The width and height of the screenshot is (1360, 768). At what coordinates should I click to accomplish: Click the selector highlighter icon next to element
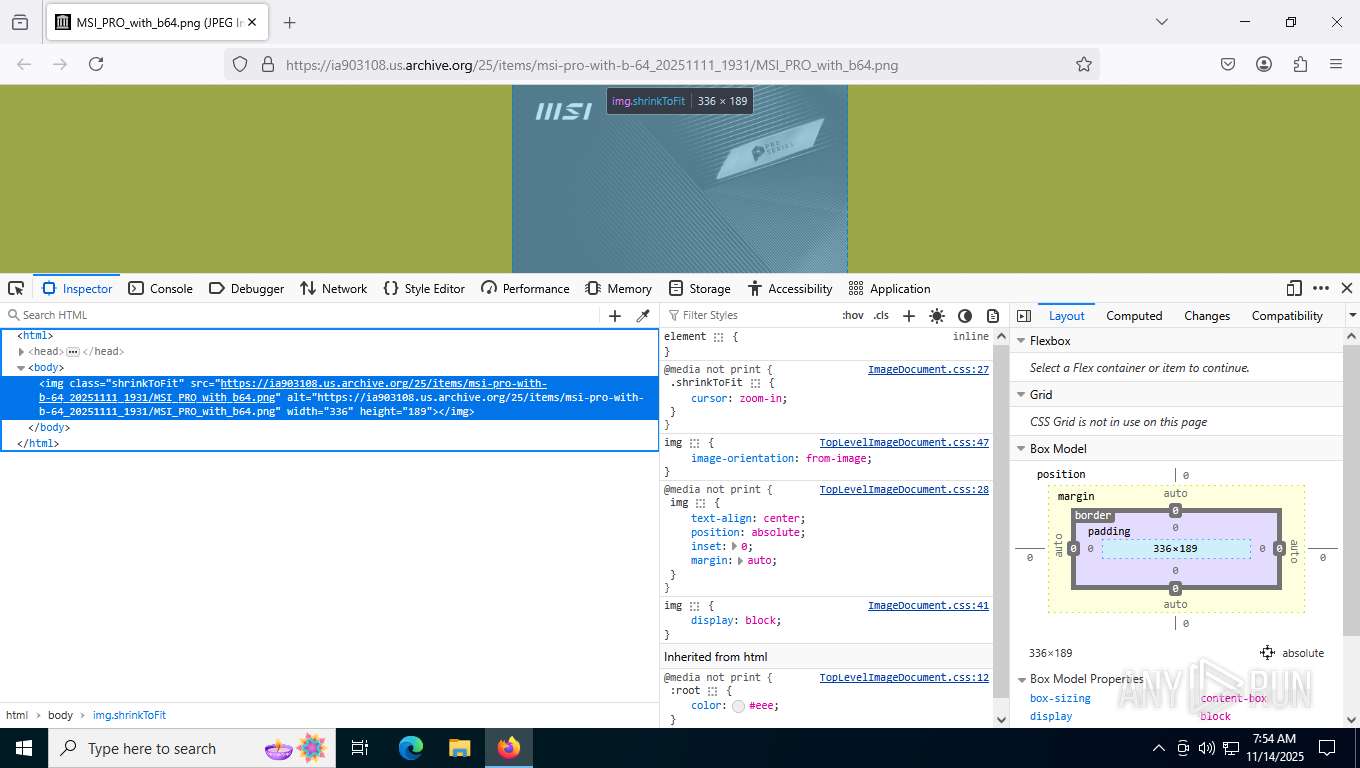pos(718,337)
